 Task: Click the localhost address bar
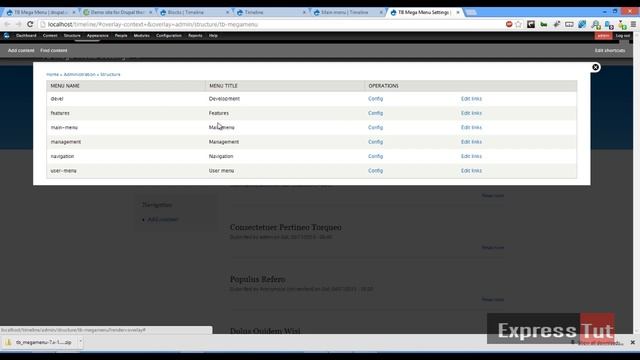click(269, 24)
